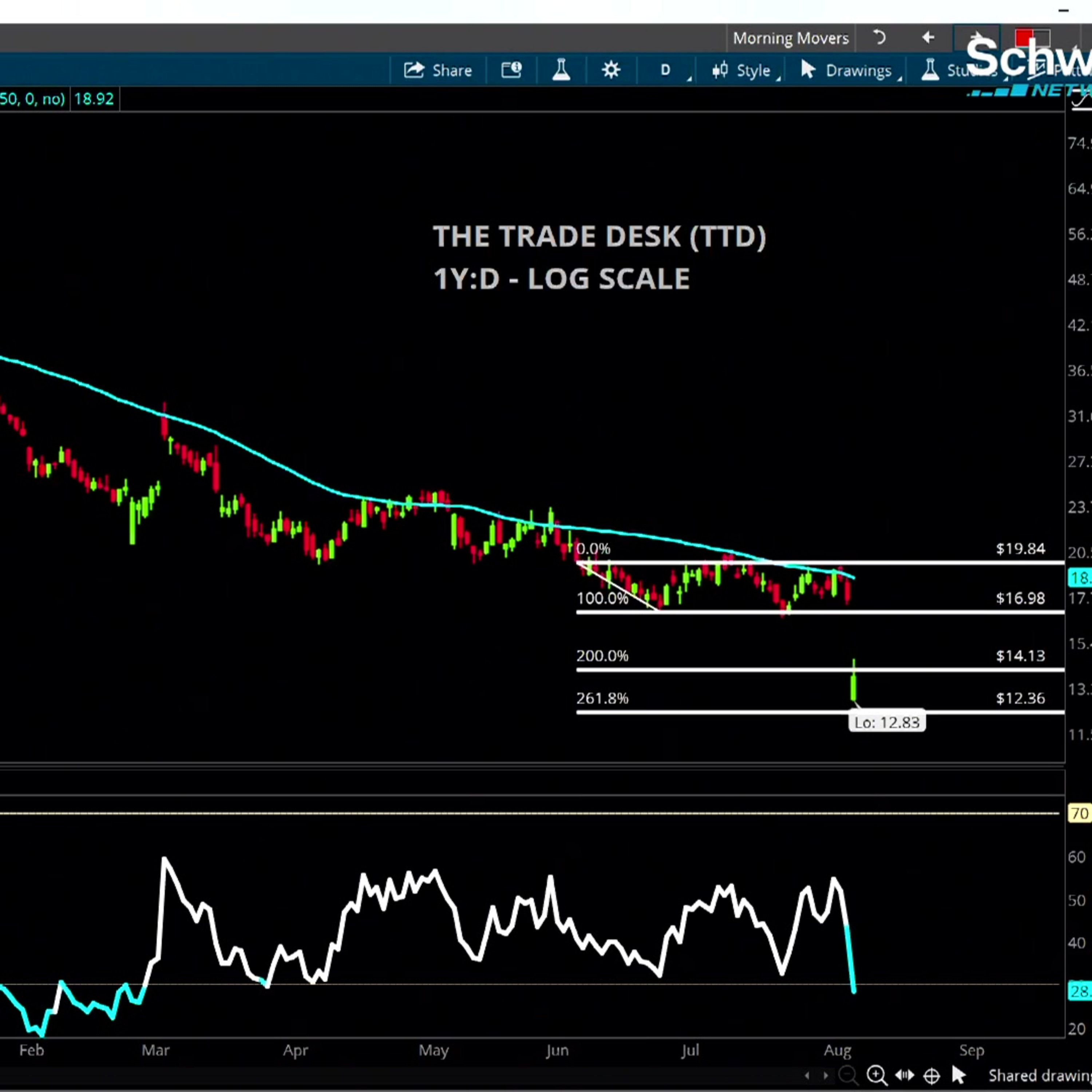Click the $19.84 Fibonacci price label
This screenshot has height=1092, width=1092.
tap(1020, 549)
